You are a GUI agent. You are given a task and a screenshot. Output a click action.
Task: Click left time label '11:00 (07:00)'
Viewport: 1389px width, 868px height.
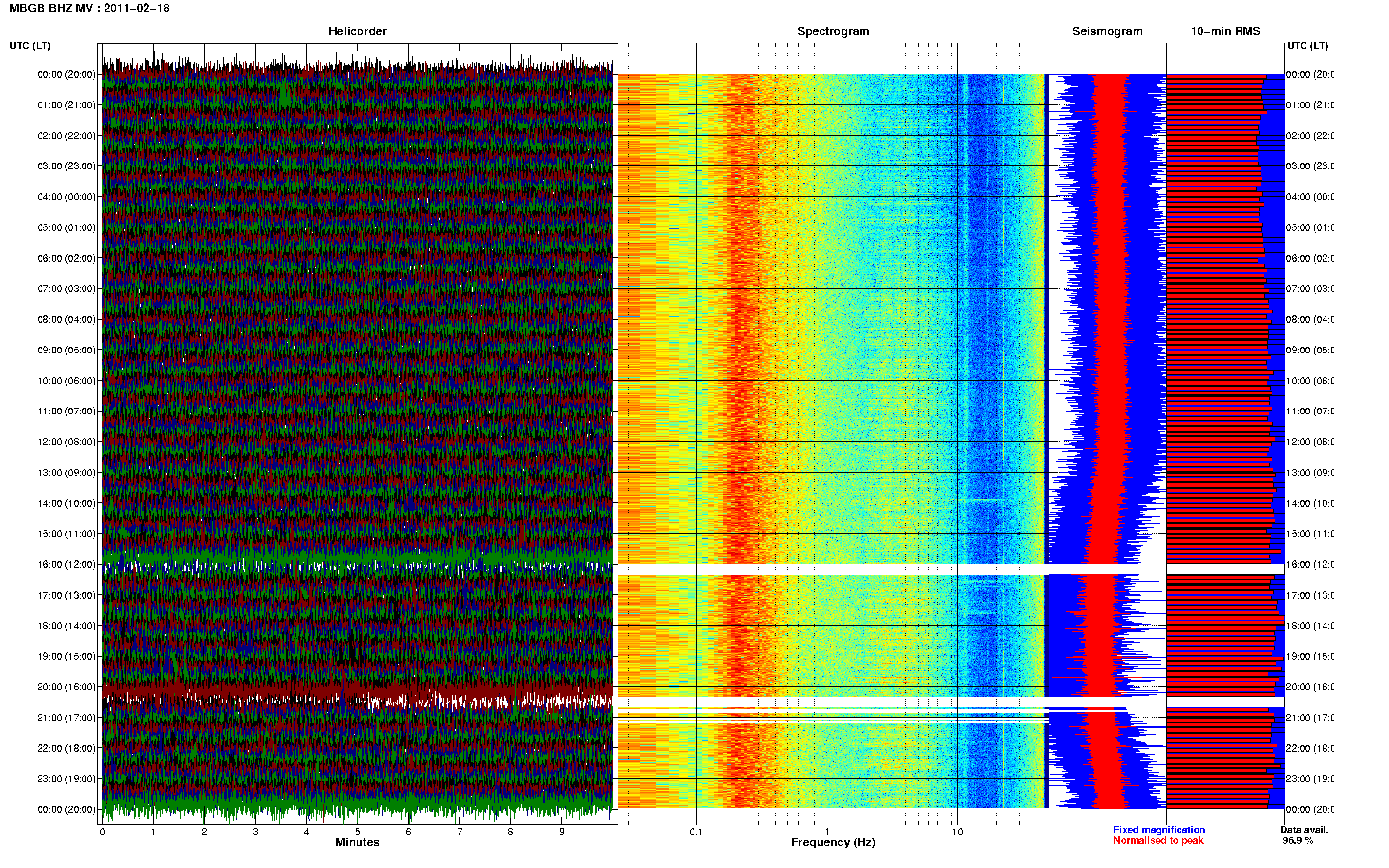coord(66,411)
